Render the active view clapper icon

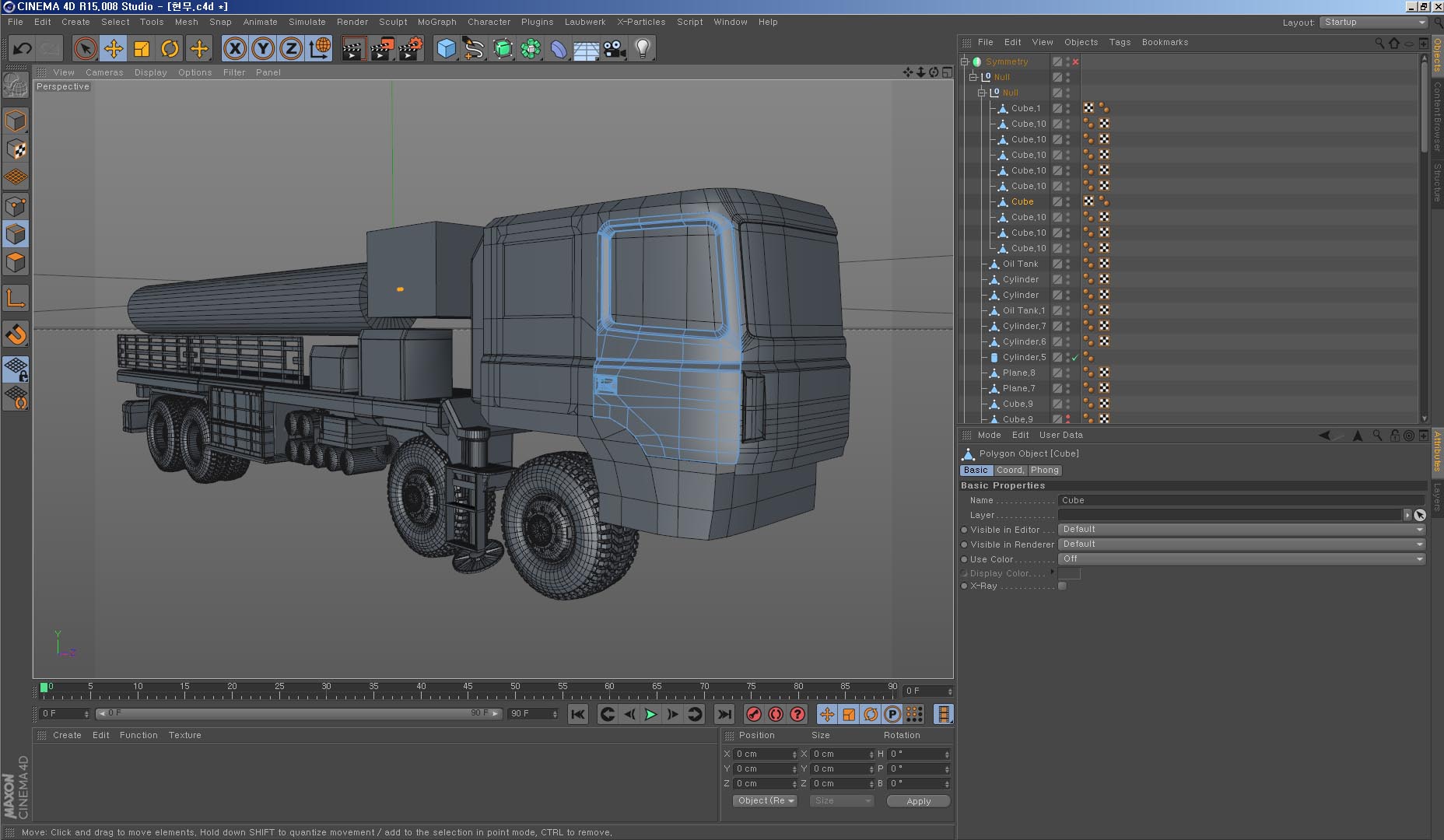click(x=353, y=49)
